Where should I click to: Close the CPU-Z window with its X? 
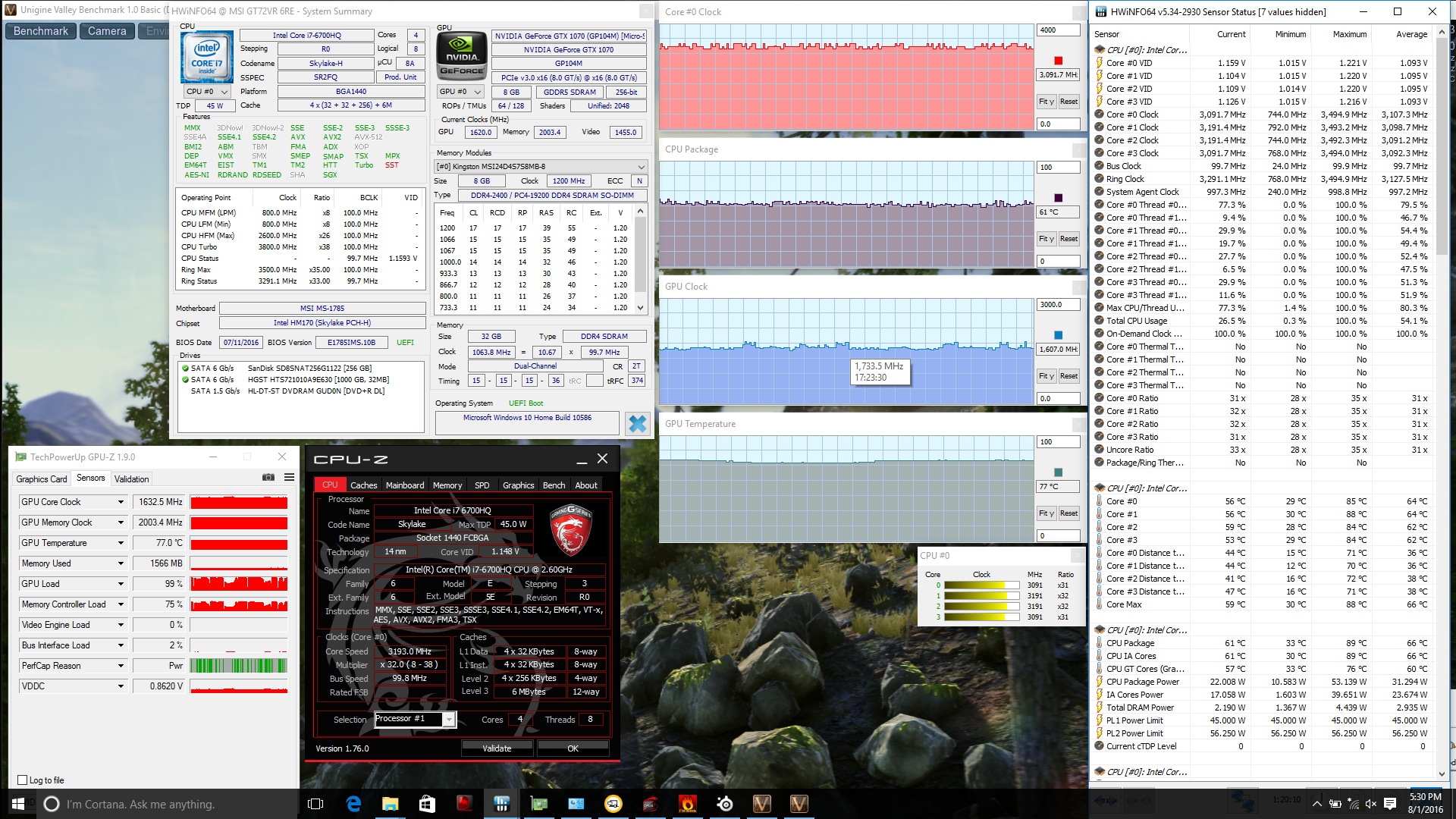pos(602,459)
